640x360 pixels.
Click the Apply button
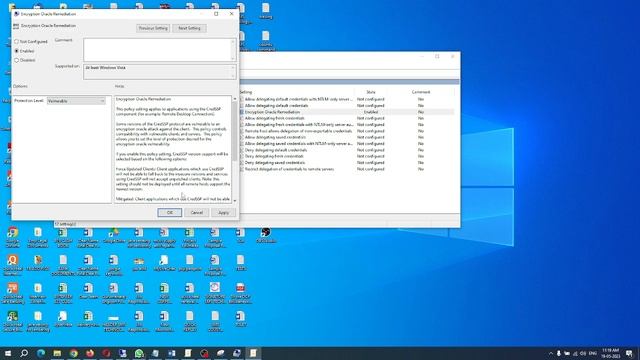tap(223, 213)
